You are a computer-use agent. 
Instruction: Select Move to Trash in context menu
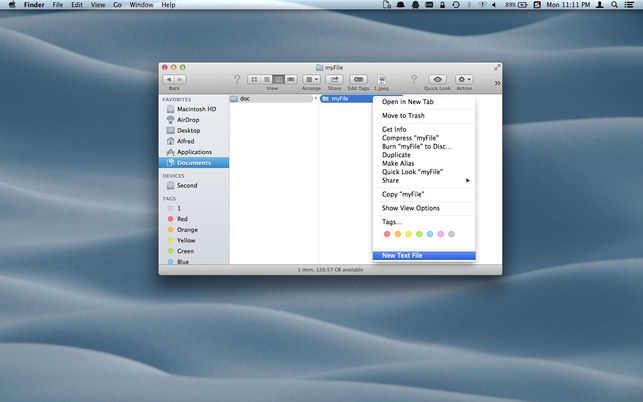(405, 116)
